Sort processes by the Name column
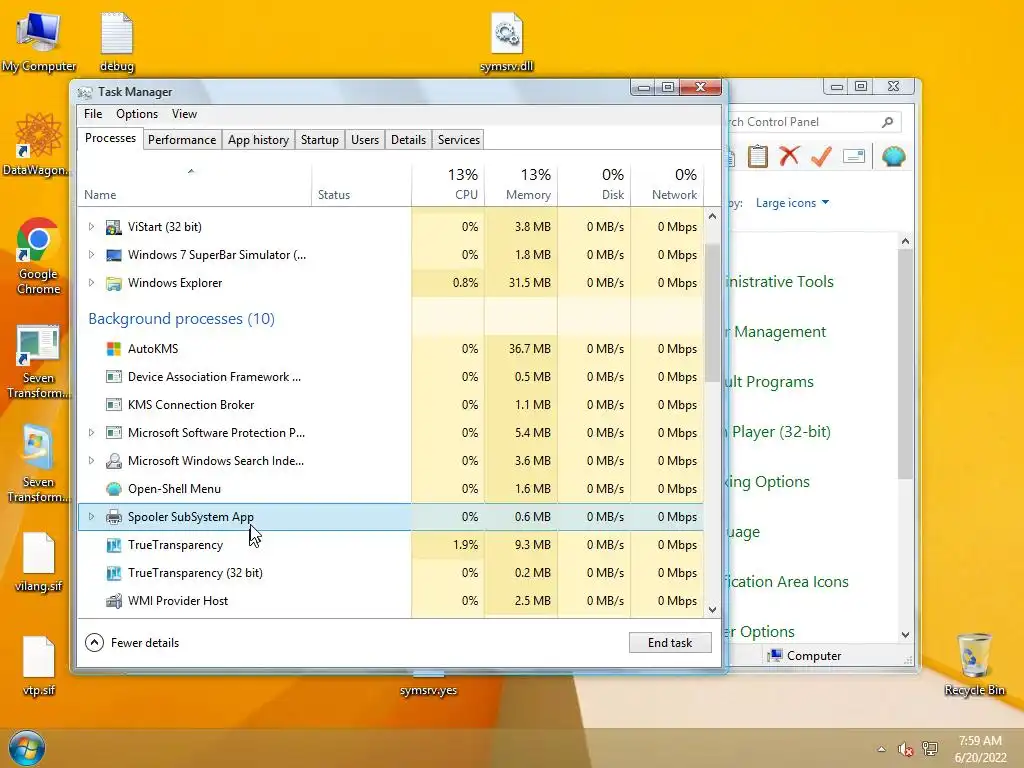The width and height of the screenshot is (1024, 768). [x=195, y=185]
